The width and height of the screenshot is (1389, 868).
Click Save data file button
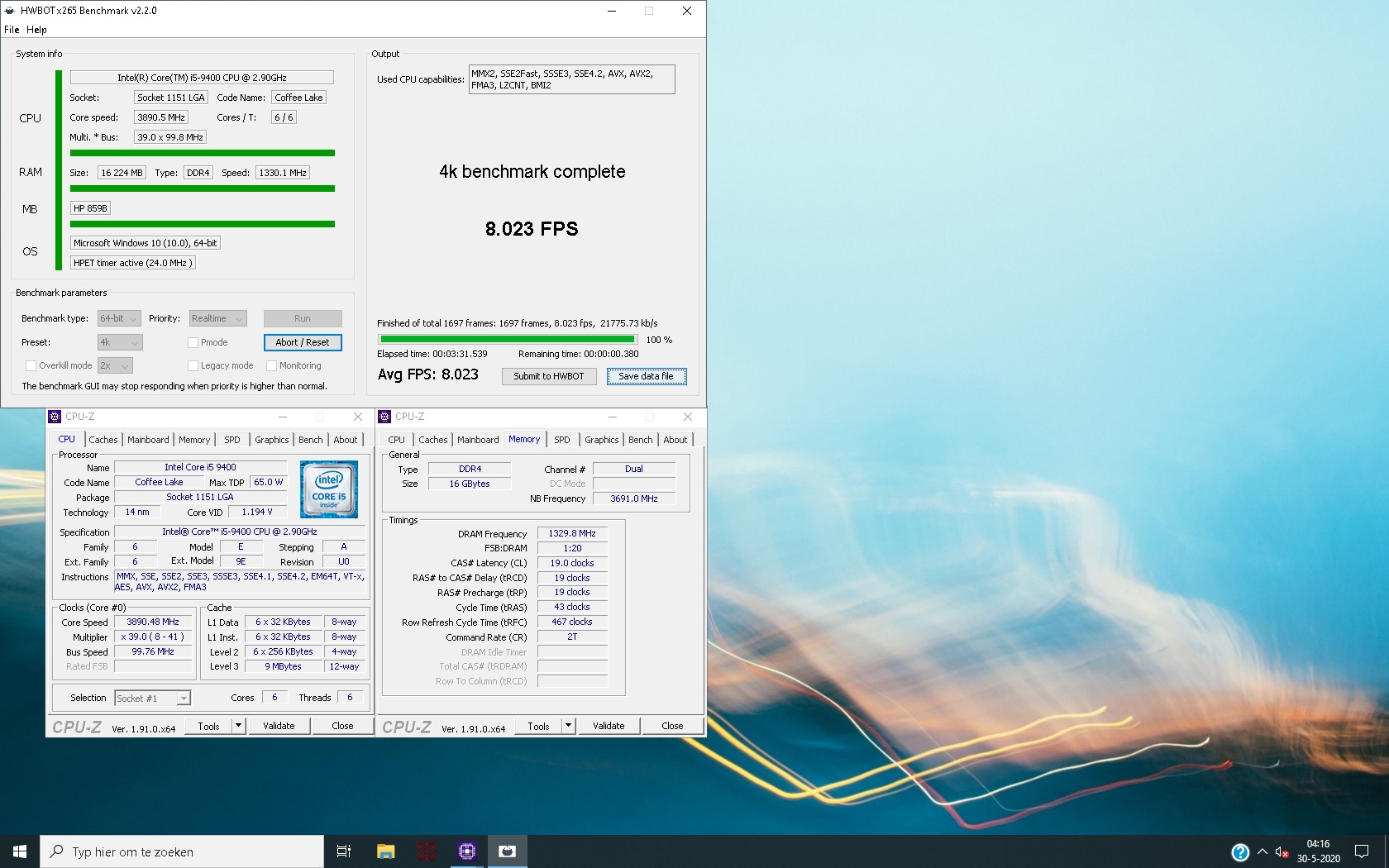tap(647, 376)
